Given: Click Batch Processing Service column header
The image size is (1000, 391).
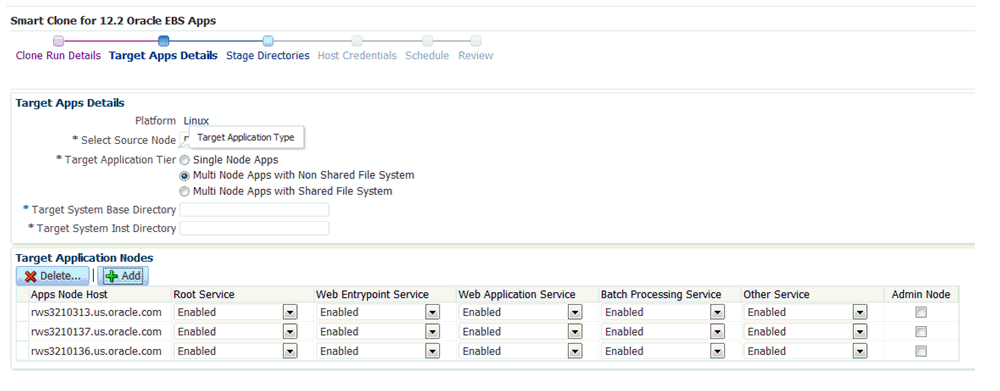Looking at the screenshot, I should coord(661,295).
